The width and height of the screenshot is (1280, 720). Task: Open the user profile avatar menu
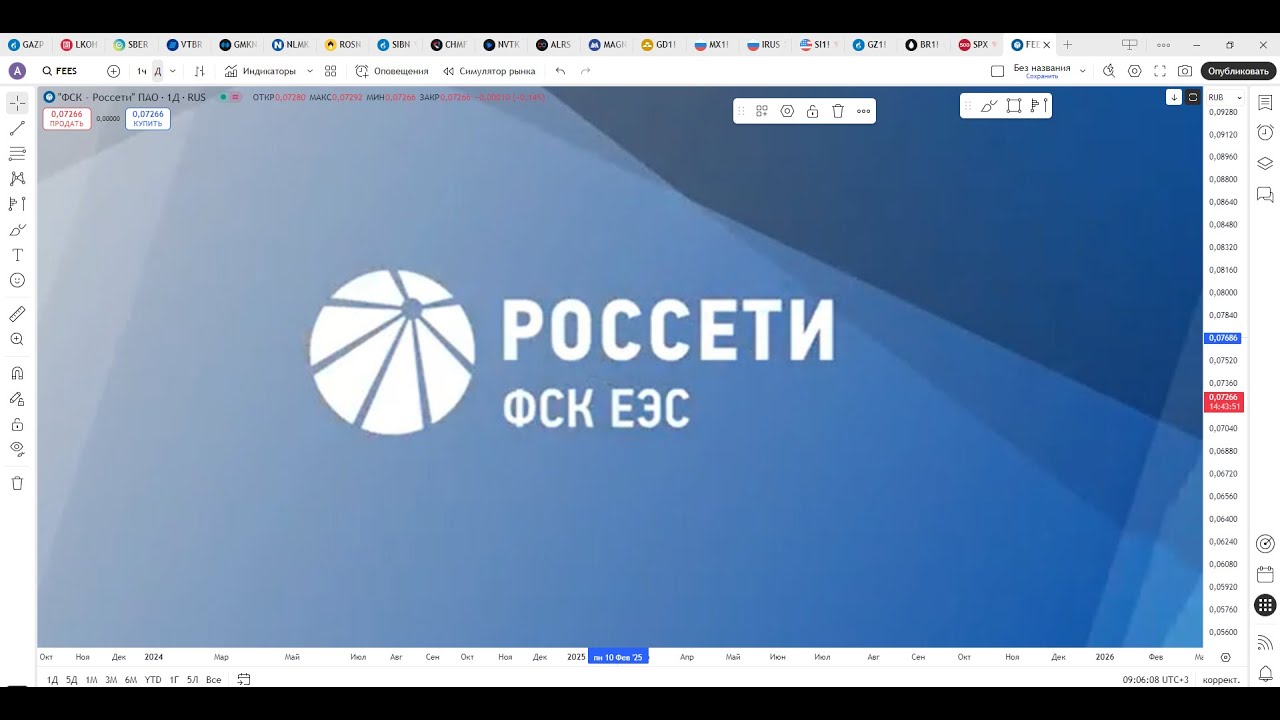[x=17, y=71]
